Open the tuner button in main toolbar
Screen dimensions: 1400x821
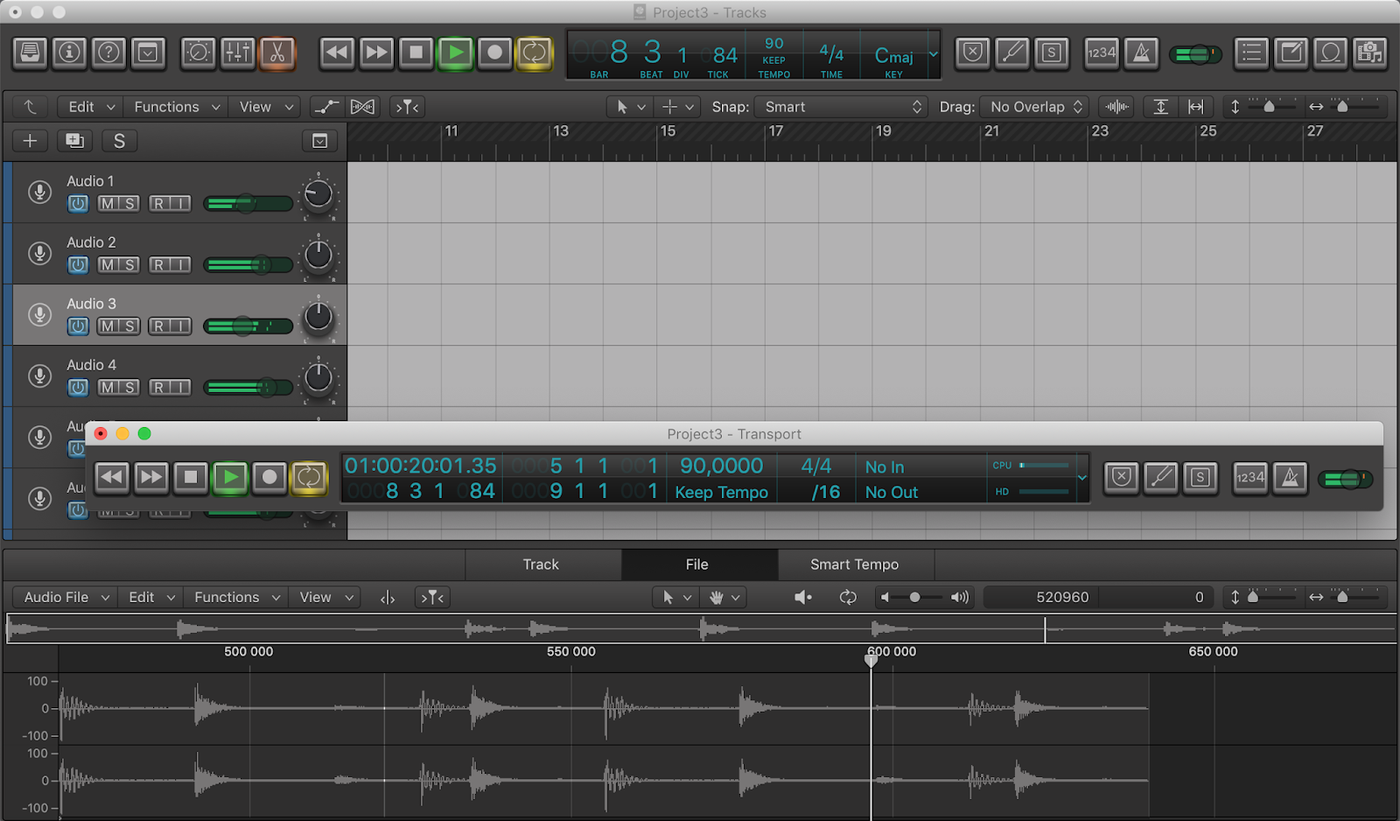click(x=1012, y=52)
